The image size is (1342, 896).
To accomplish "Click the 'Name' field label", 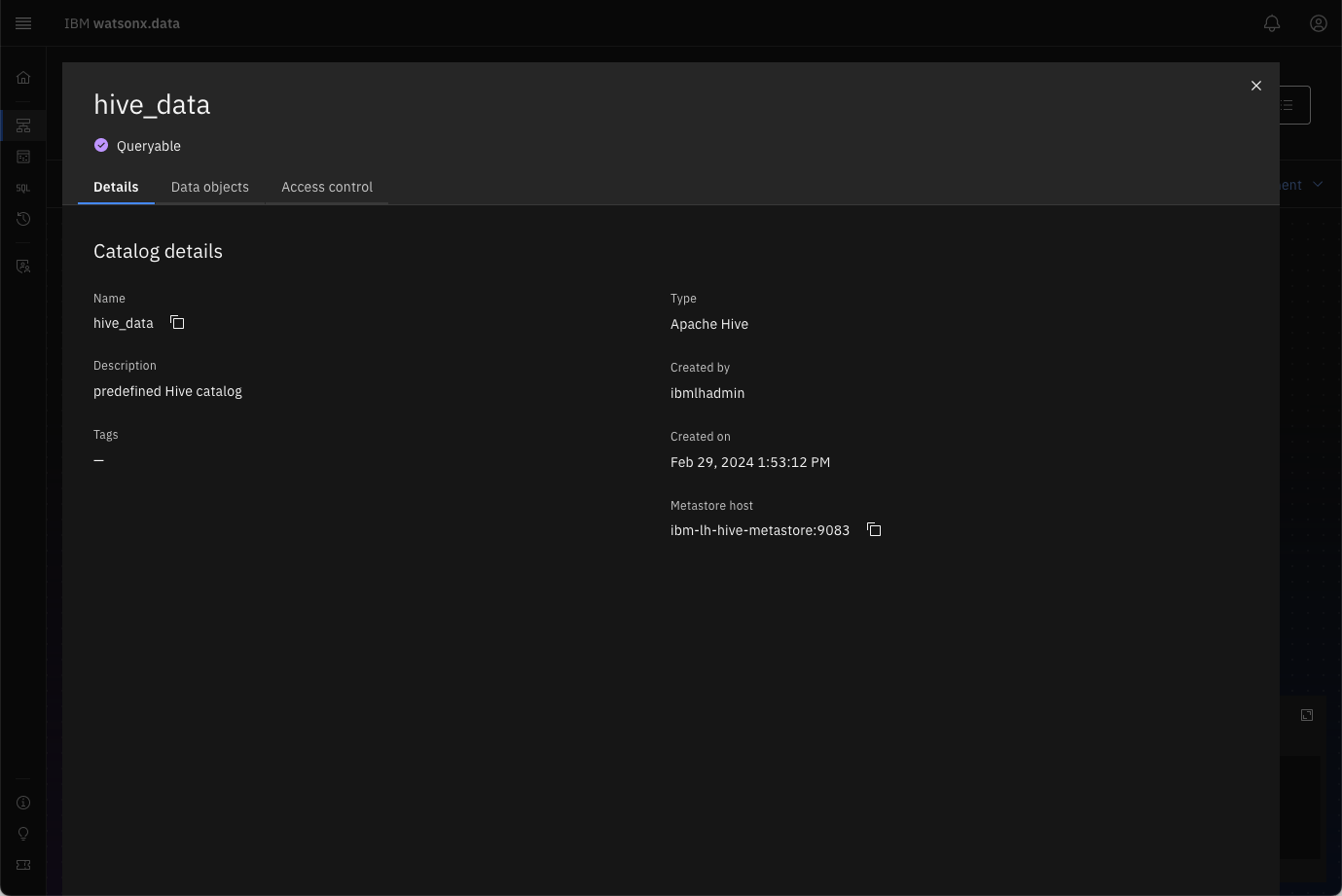I will pos(109,298).
